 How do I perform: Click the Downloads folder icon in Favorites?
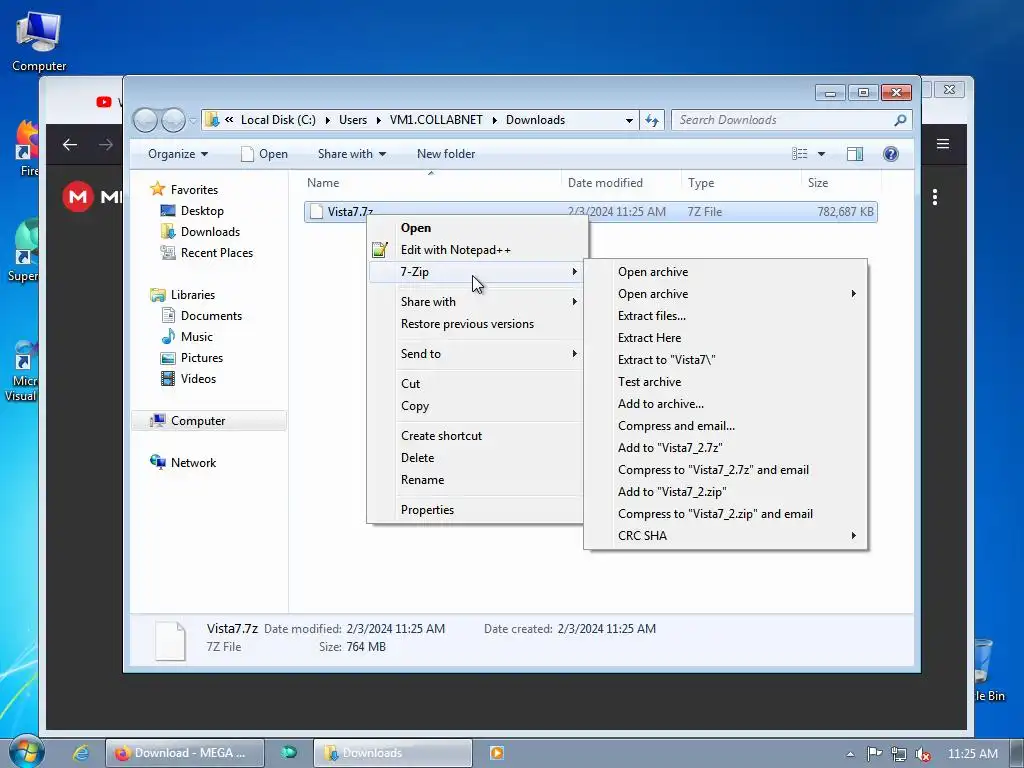[x=168, y=231]
